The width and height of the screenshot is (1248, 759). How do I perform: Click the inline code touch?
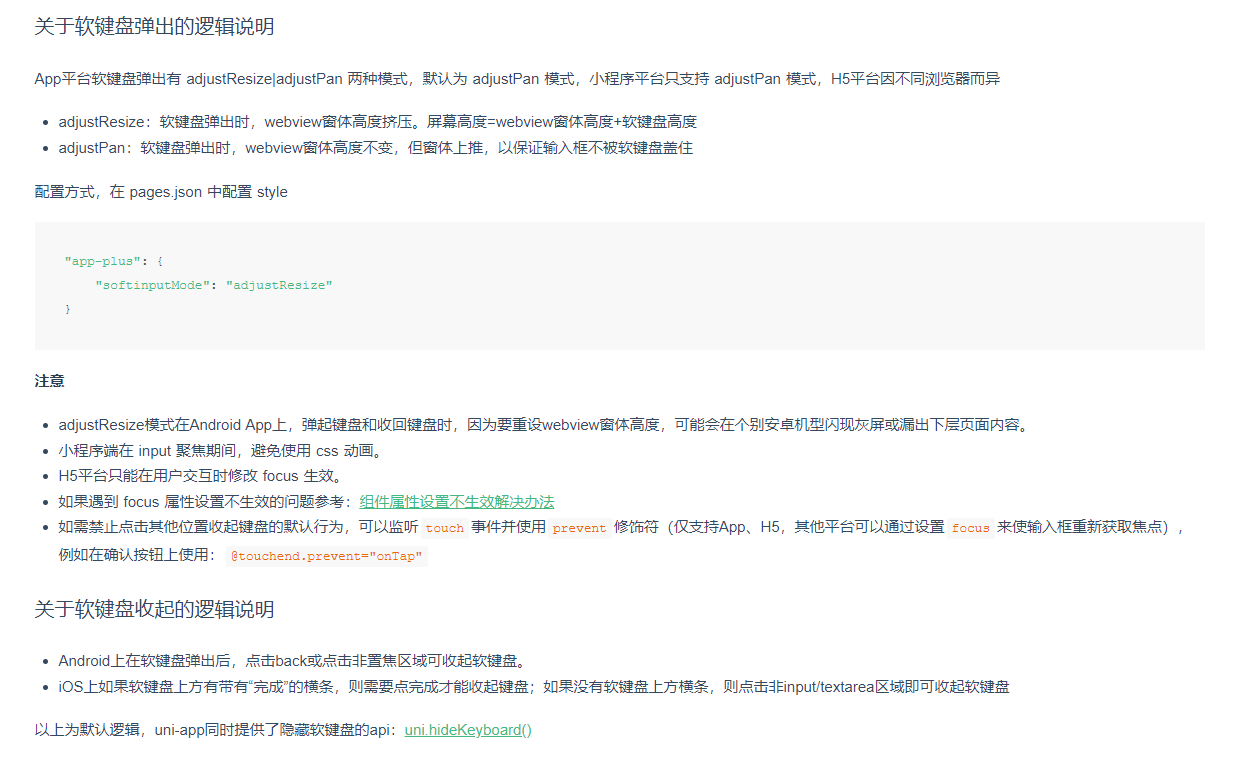444,526
